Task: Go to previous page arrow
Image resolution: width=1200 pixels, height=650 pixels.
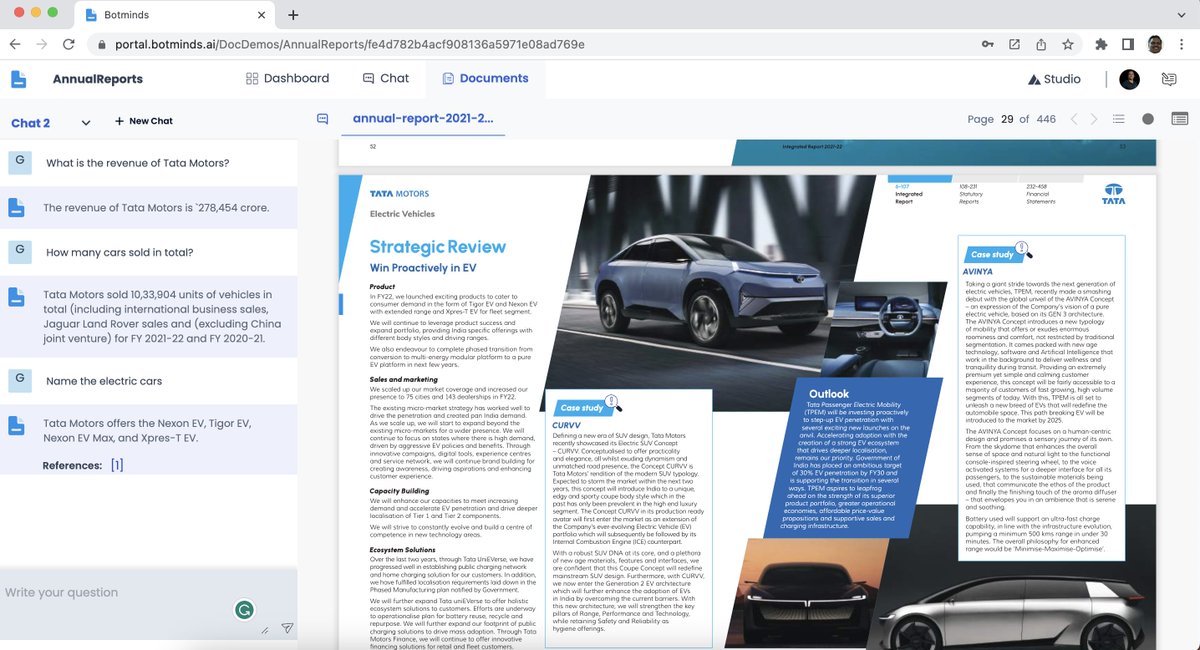Action: pos(1074,119)
